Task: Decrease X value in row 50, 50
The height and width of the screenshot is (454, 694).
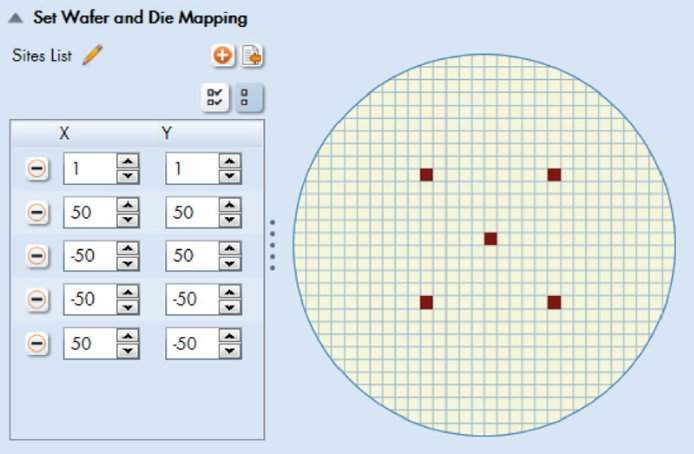Action: 128,220
